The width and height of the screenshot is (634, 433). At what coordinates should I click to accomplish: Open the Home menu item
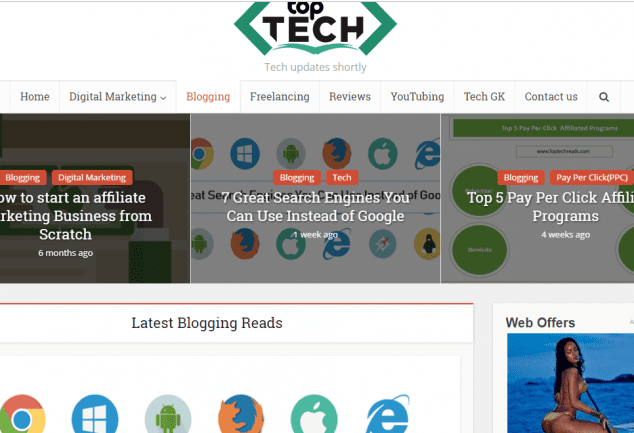tap(35, 97)
